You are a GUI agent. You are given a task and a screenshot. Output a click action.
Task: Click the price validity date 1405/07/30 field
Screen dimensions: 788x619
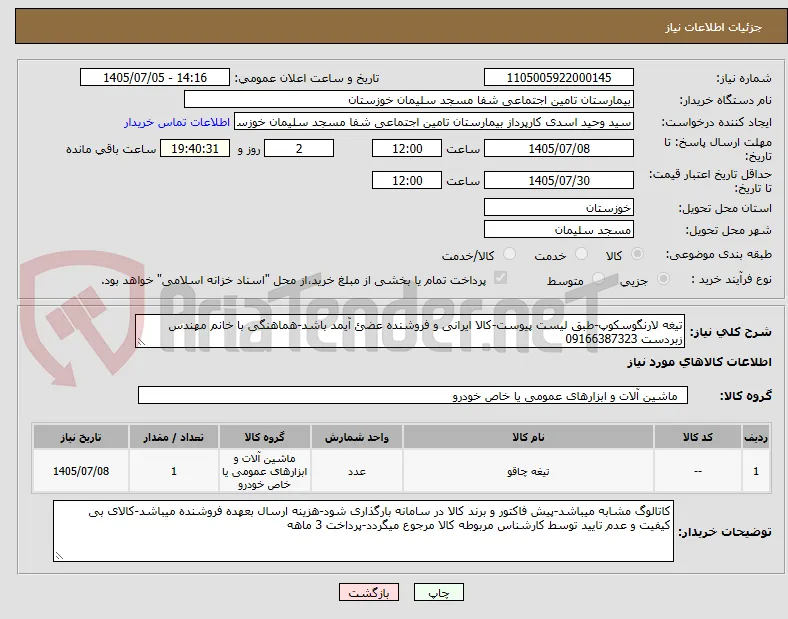(x=559, y=180)
